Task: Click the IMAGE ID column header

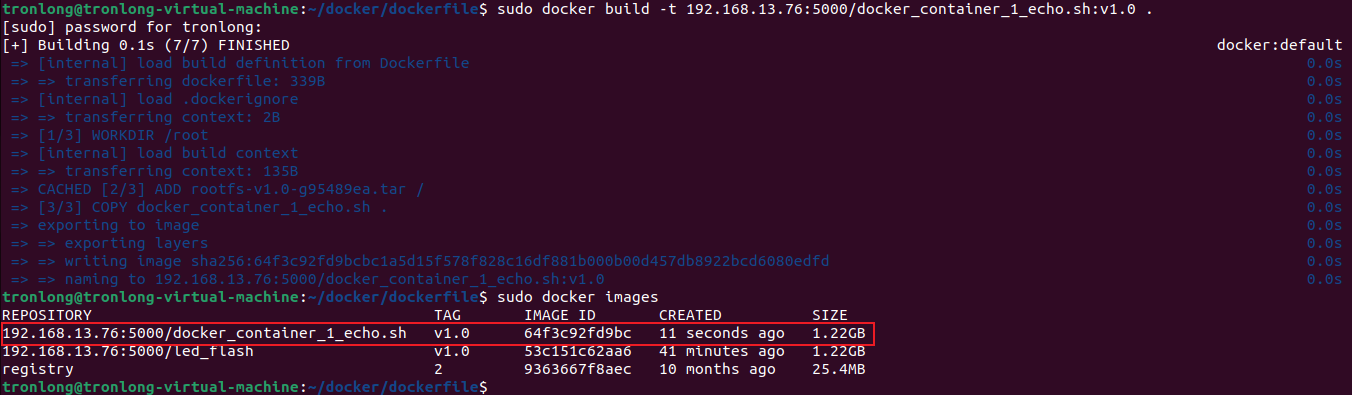Action: pos(559,315)
